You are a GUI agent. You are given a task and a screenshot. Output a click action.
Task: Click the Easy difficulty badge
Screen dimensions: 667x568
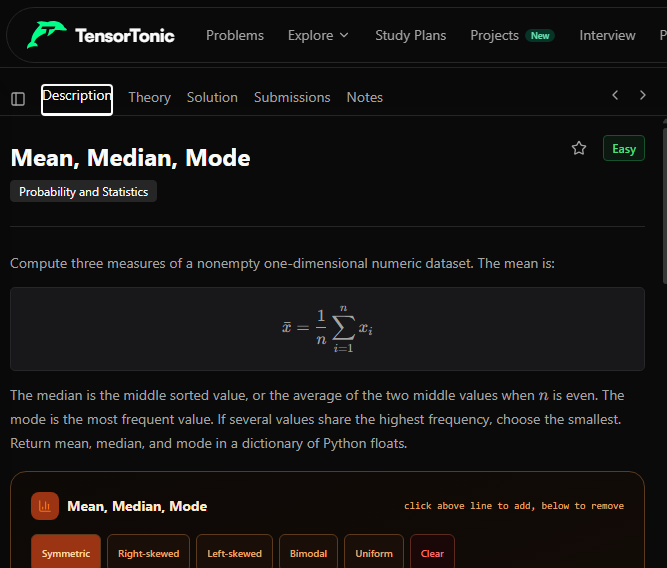[x=624, y=148]
